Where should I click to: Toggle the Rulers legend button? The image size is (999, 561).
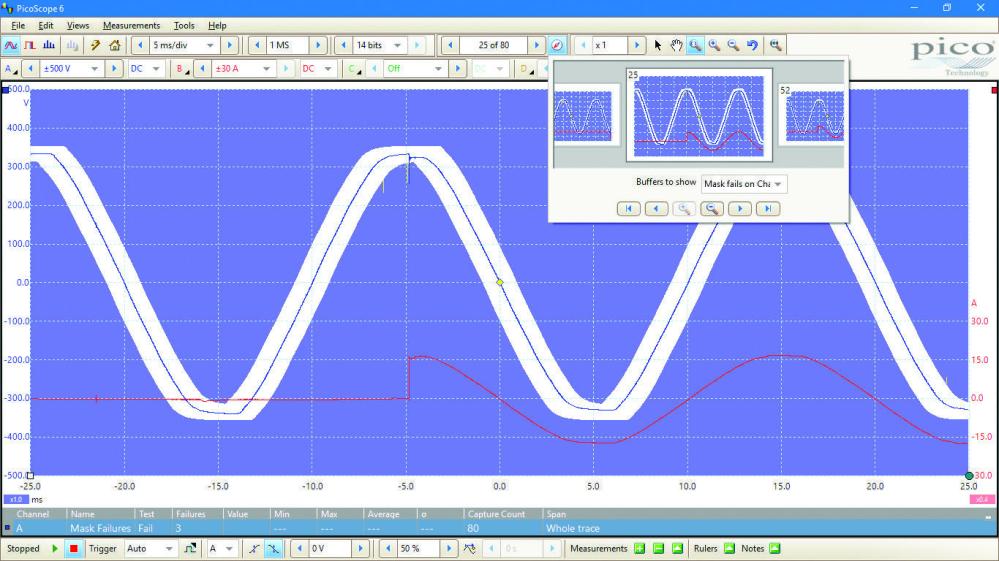(728, 548)
